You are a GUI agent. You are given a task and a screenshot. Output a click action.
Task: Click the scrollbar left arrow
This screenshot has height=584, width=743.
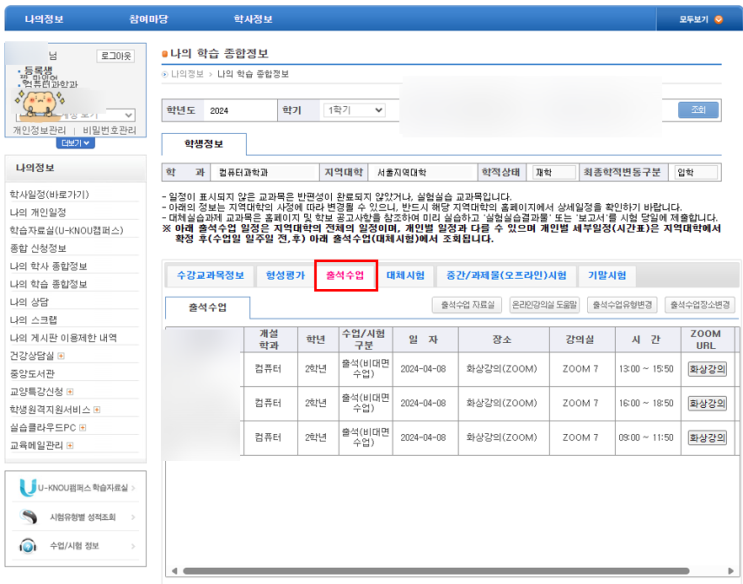(x=174, y=571)
